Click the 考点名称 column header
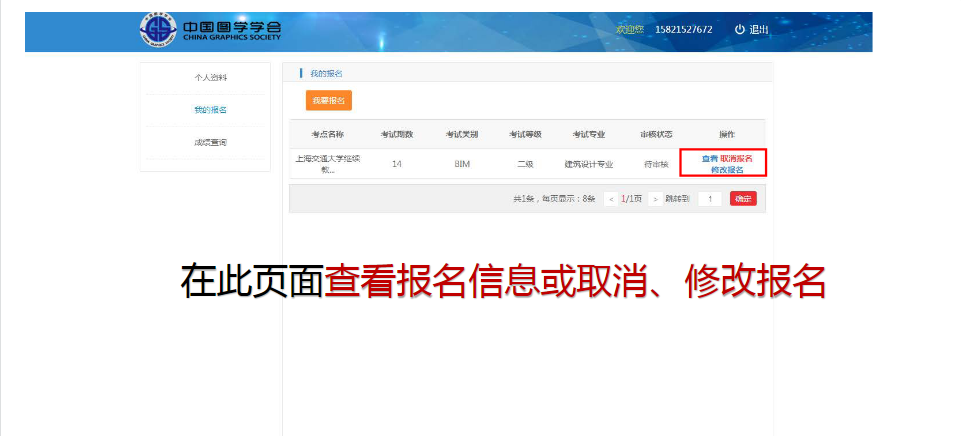The height and width of the screenshot is (436, 961). tap(327, 134)
